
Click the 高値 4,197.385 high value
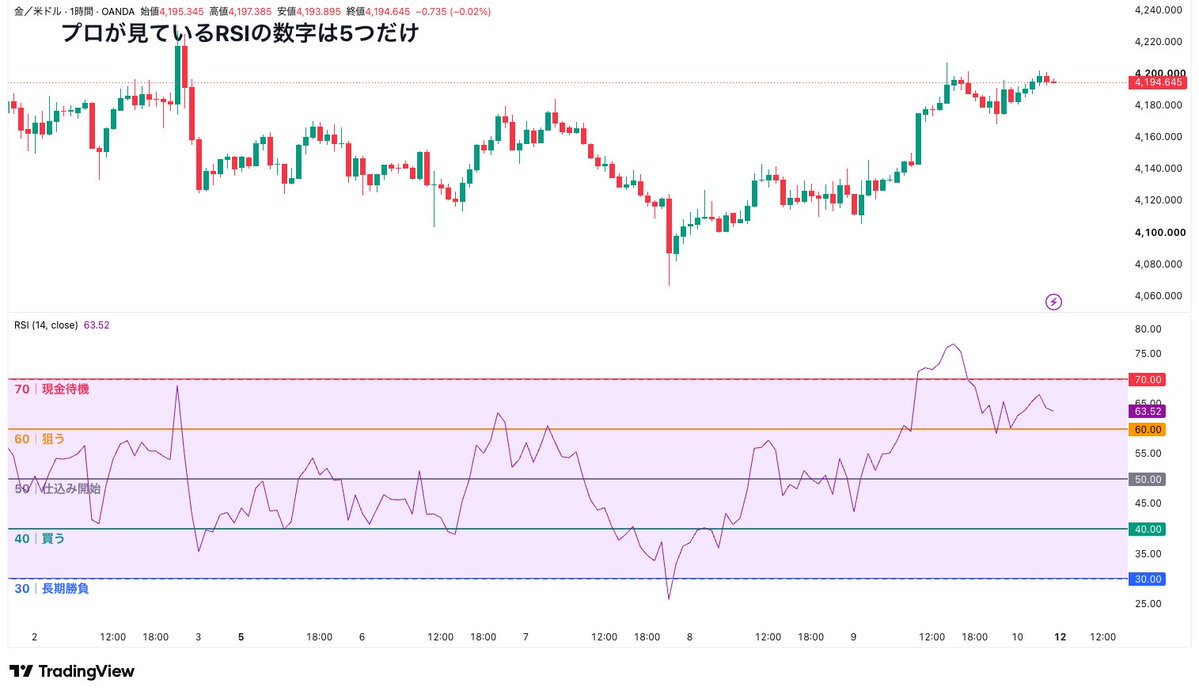point(240,11)
